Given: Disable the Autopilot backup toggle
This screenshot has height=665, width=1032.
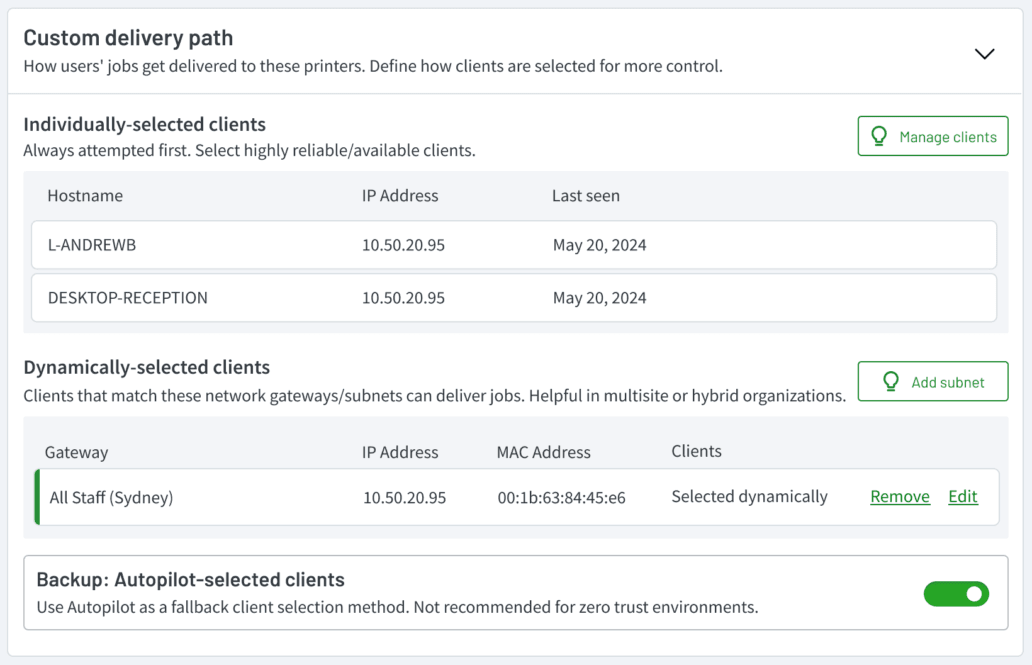Looking at the screenshot, I should pos(955,594).
